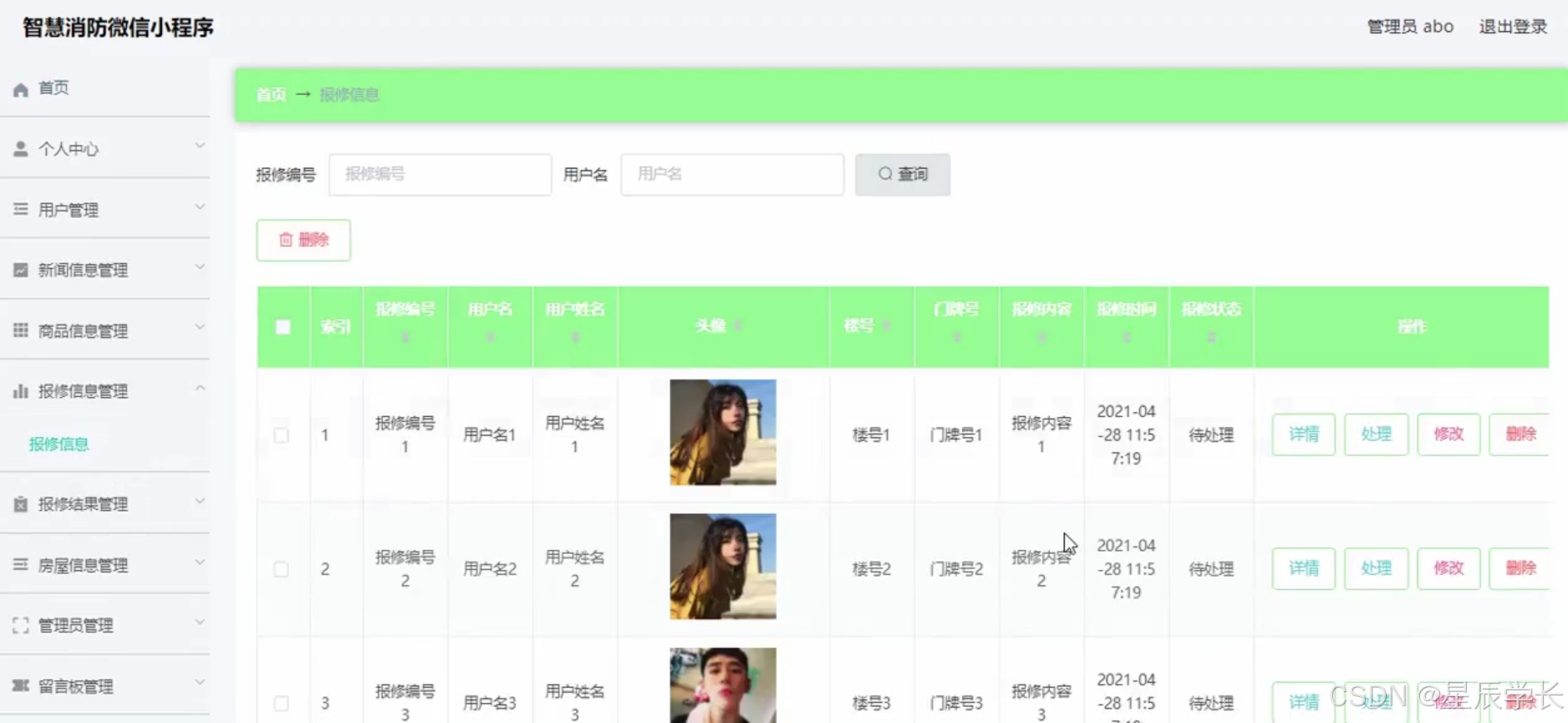Click the 门牌号1 cell
The height and width of the screenshot is (723, 1568).
point(956,435)
